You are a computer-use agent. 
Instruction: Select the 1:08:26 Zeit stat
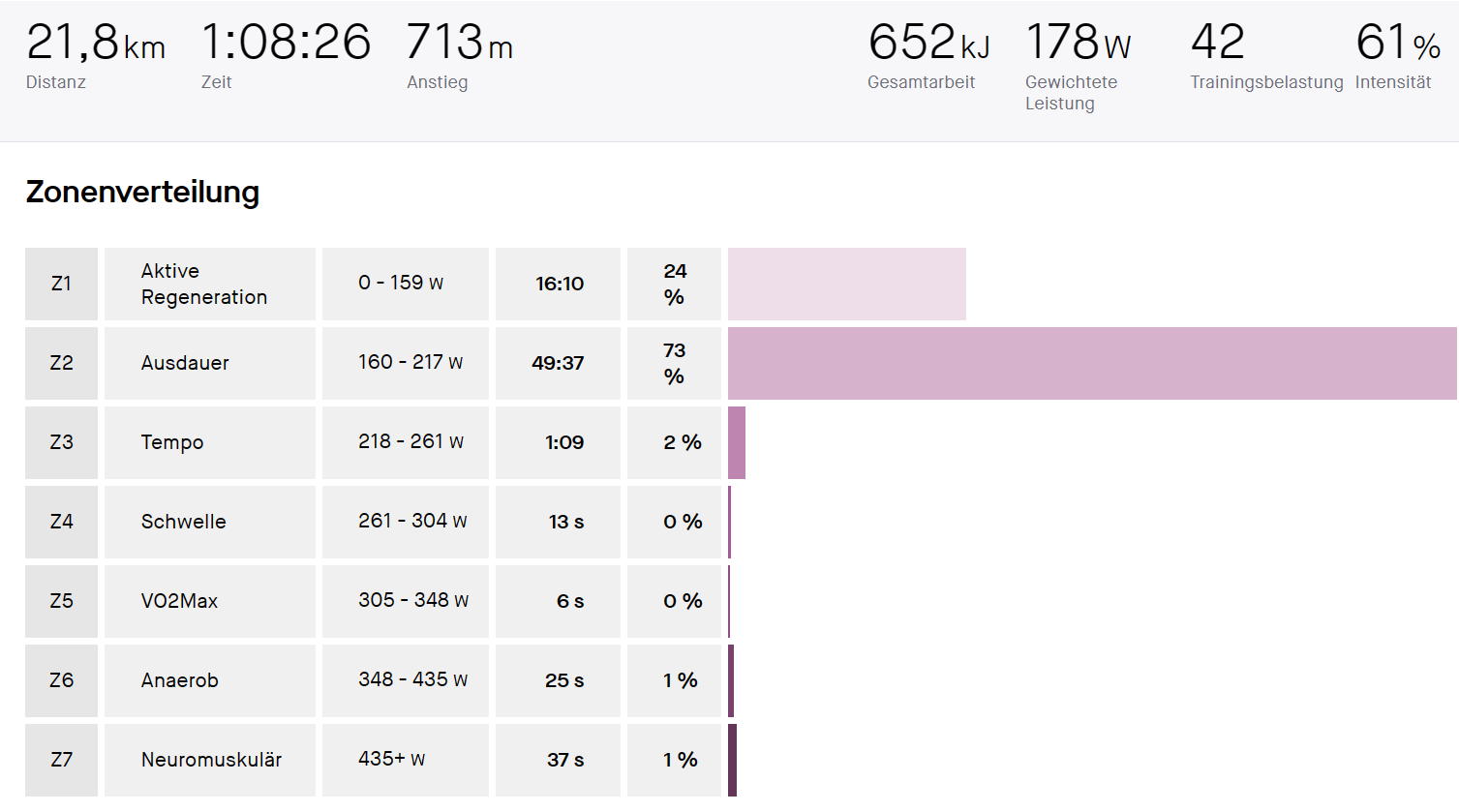point(286,44)
